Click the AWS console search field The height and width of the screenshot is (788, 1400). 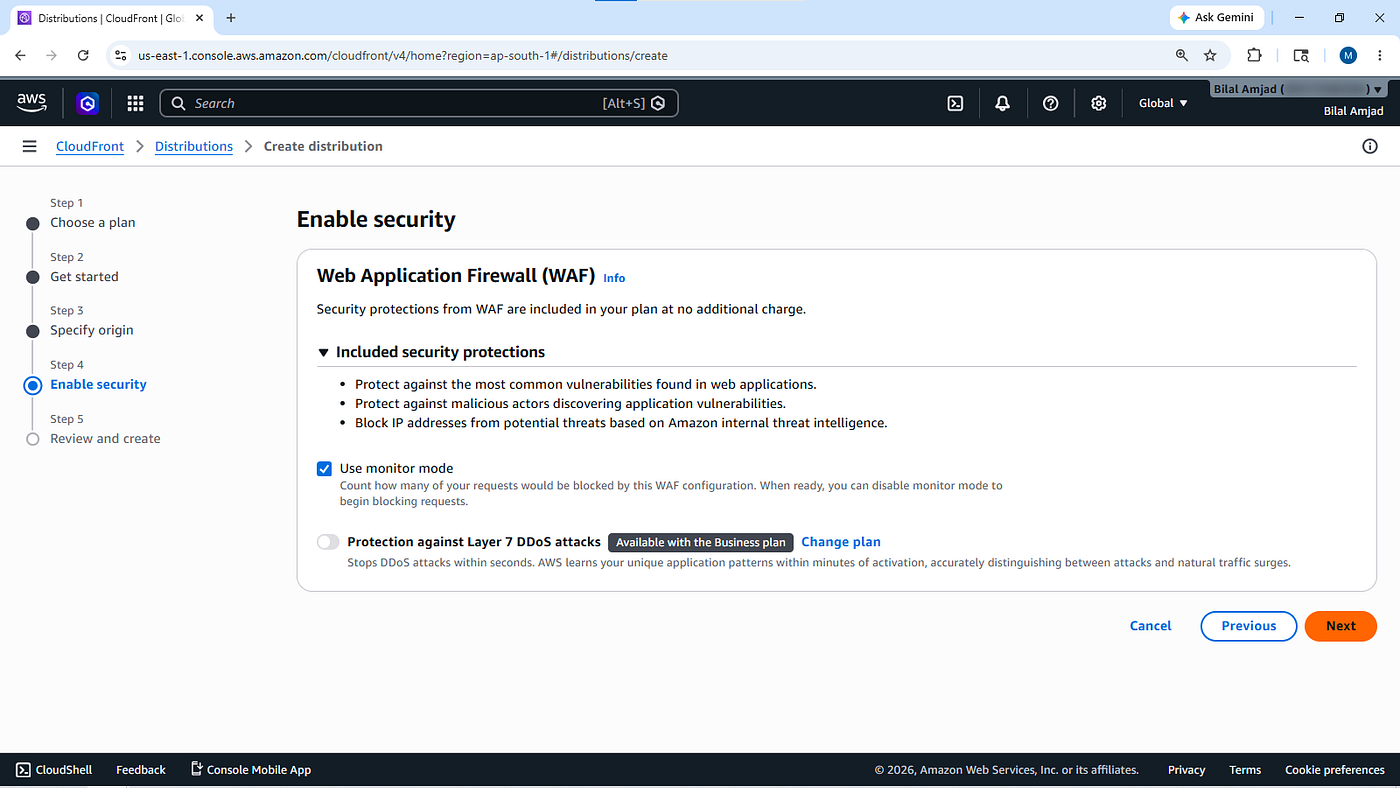[419, 103]
